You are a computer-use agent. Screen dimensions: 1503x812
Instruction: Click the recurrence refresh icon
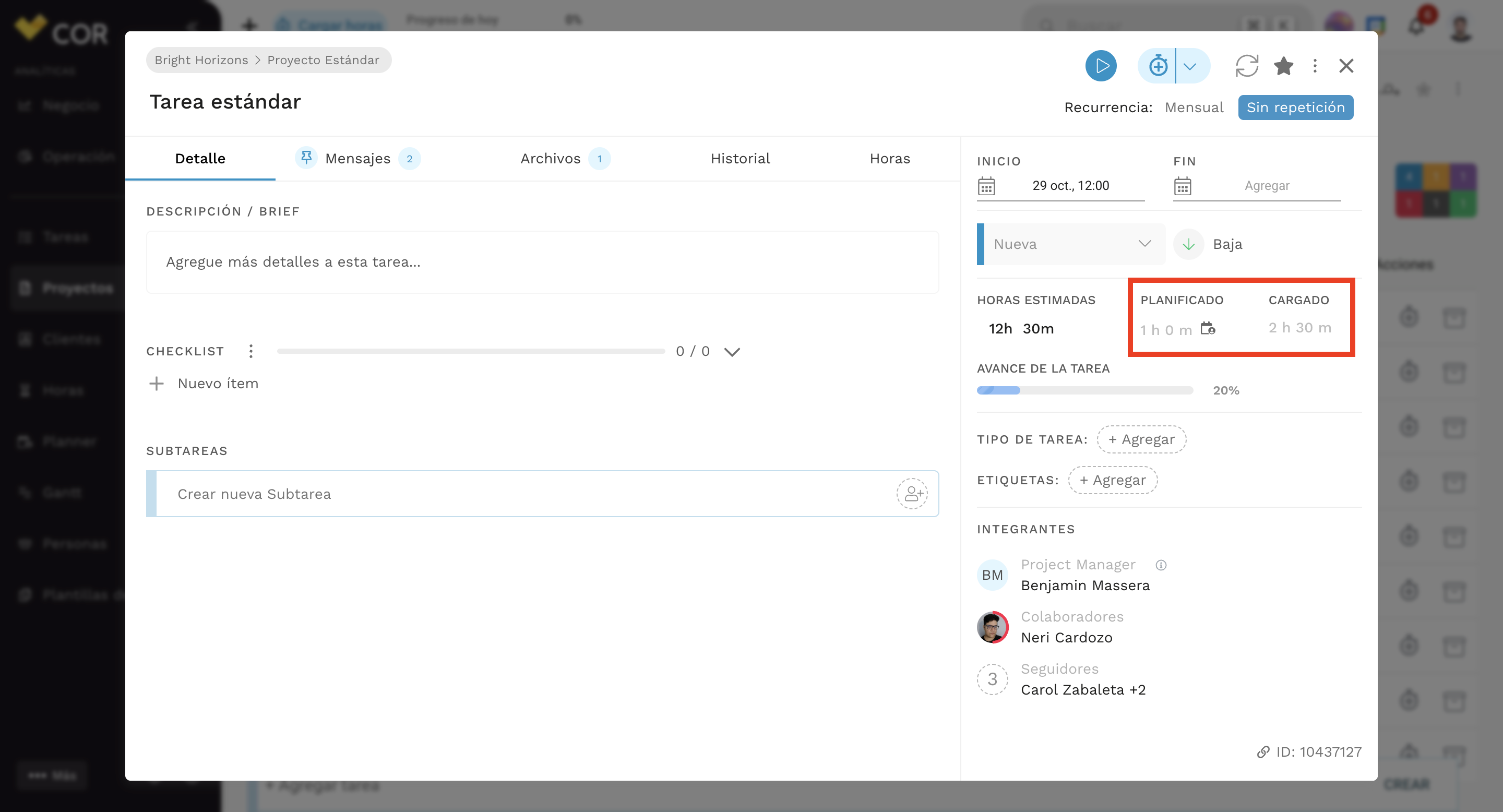click(1246, 66)
